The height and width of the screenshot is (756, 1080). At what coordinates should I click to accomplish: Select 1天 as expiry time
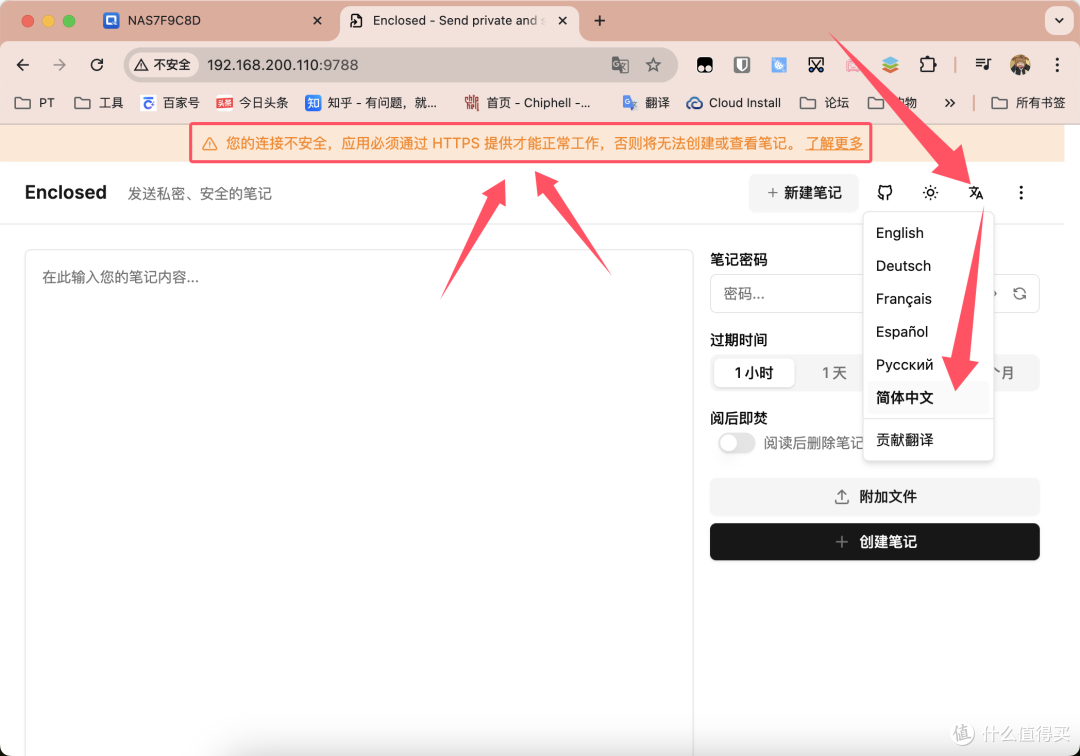(833, 372)
